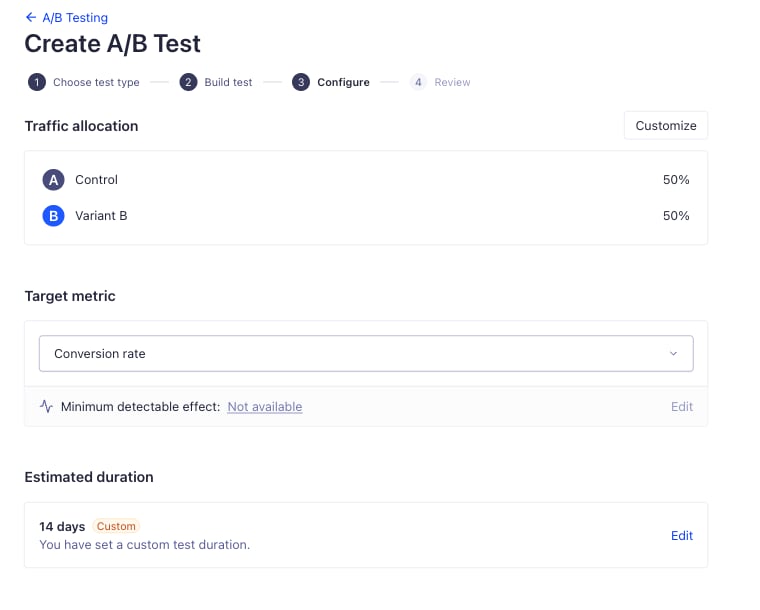Click the Control variant name
The width and height of the screenshot is (760, 610).
(x=96, y=180)
